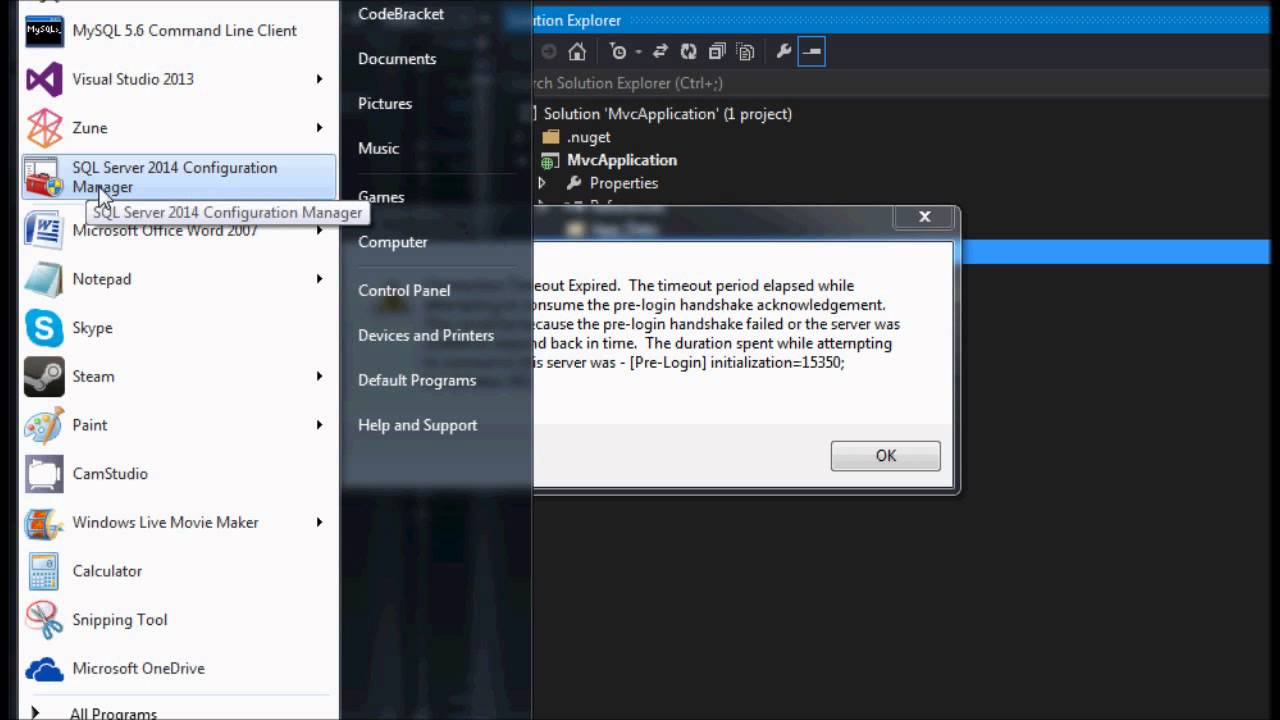The height and width of the screenshot is (720, 1280).
Task: Close the timeout error dialog
Action: 924,216
